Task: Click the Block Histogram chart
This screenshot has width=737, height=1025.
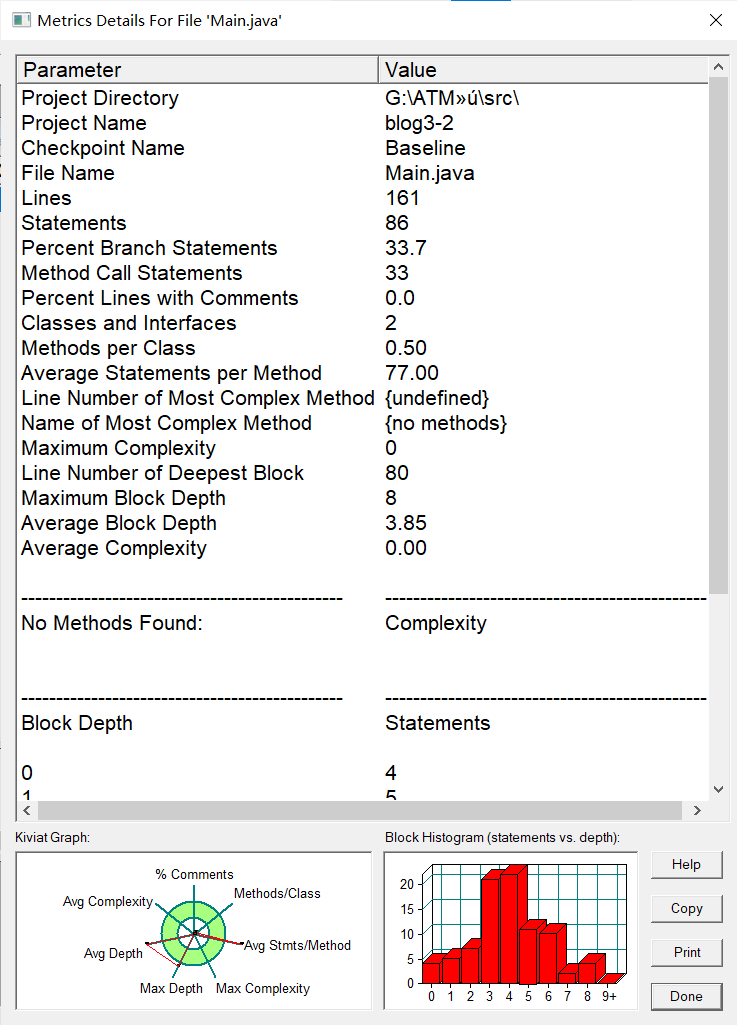Action: tap(511, 931)
